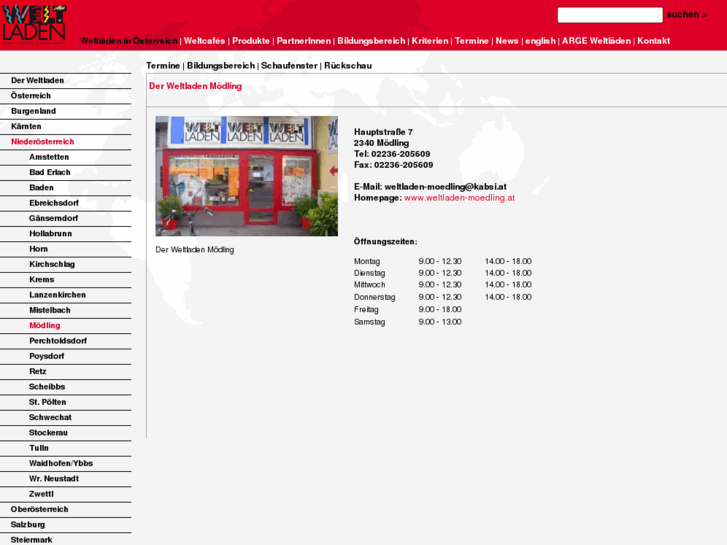Click the 'Tel: 02236-205609' phone line

(392, 154)
